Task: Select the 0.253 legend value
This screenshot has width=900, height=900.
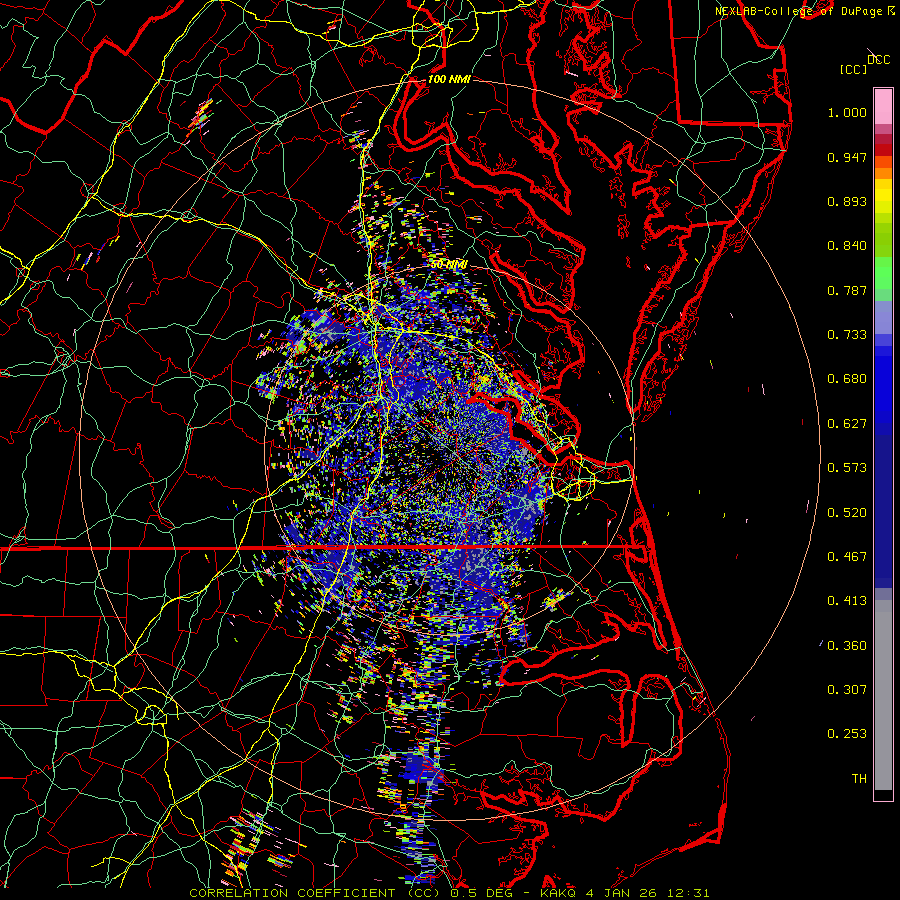Action: pos(847,734)
